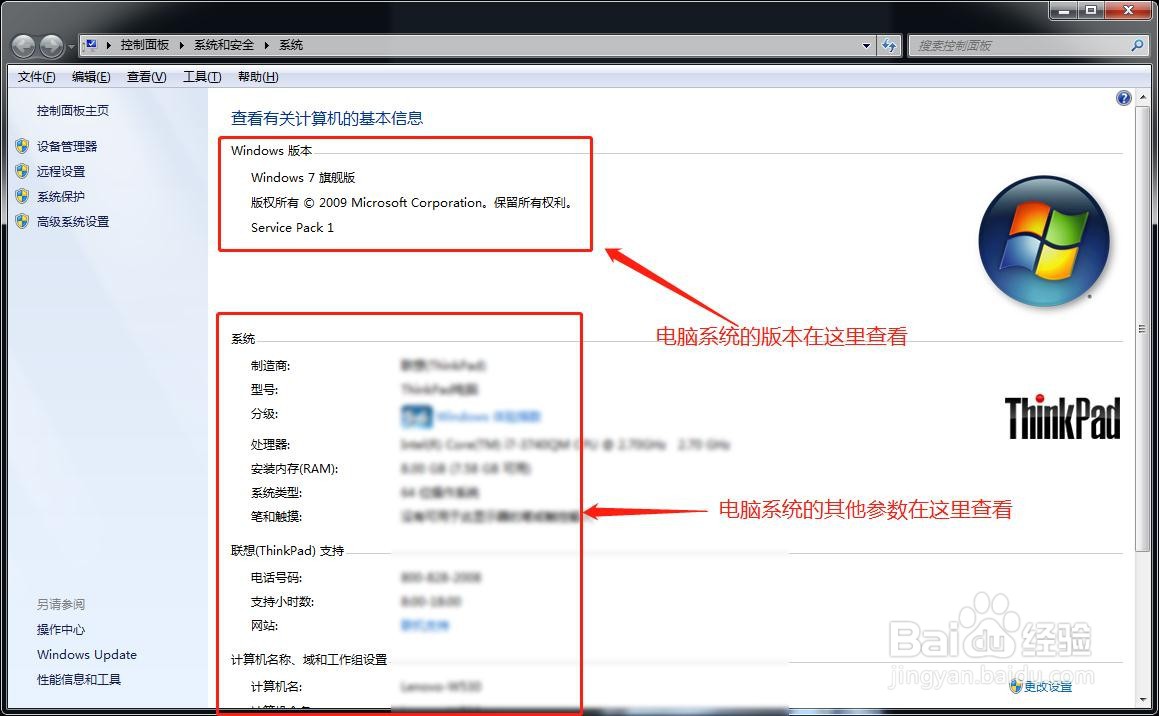1159x716 pixels.
Task: Click the scroll-down arrow of the vertical scrollbar
Action: tap(1143, 699)
